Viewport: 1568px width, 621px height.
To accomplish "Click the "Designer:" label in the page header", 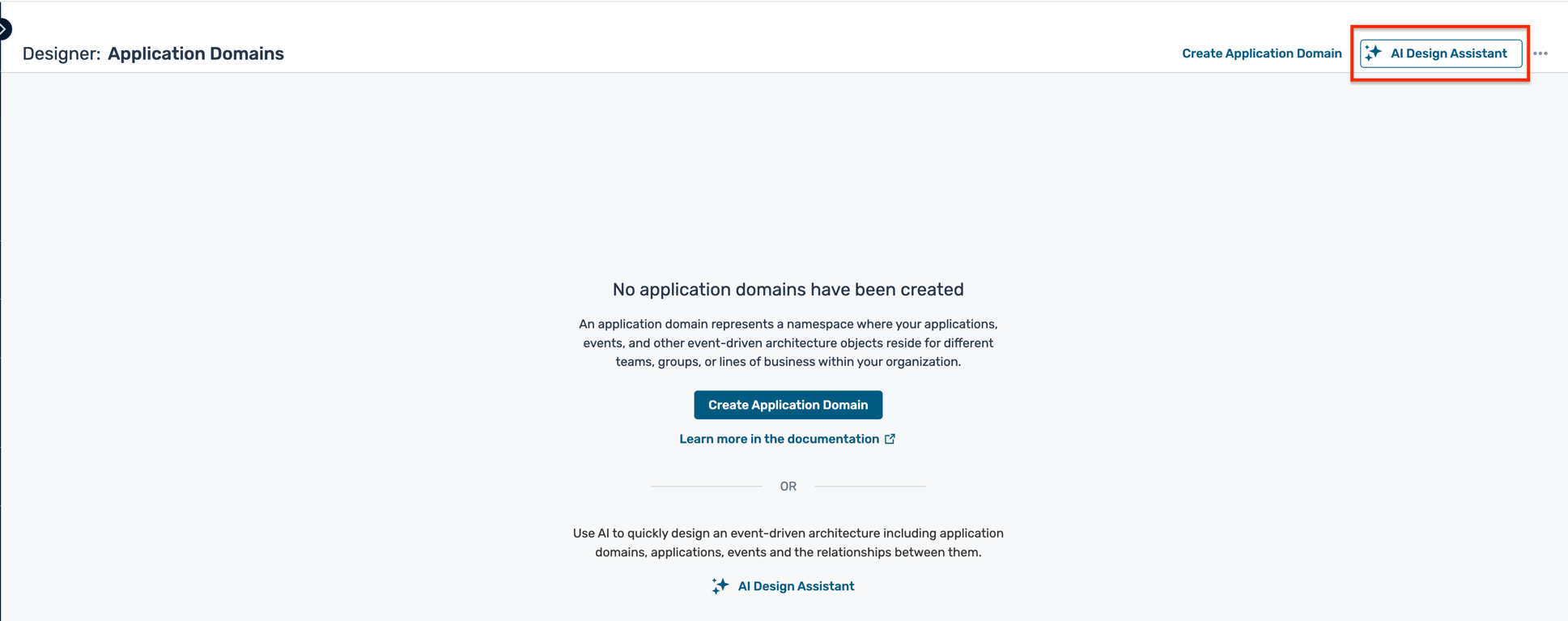I will pos(62,53).
